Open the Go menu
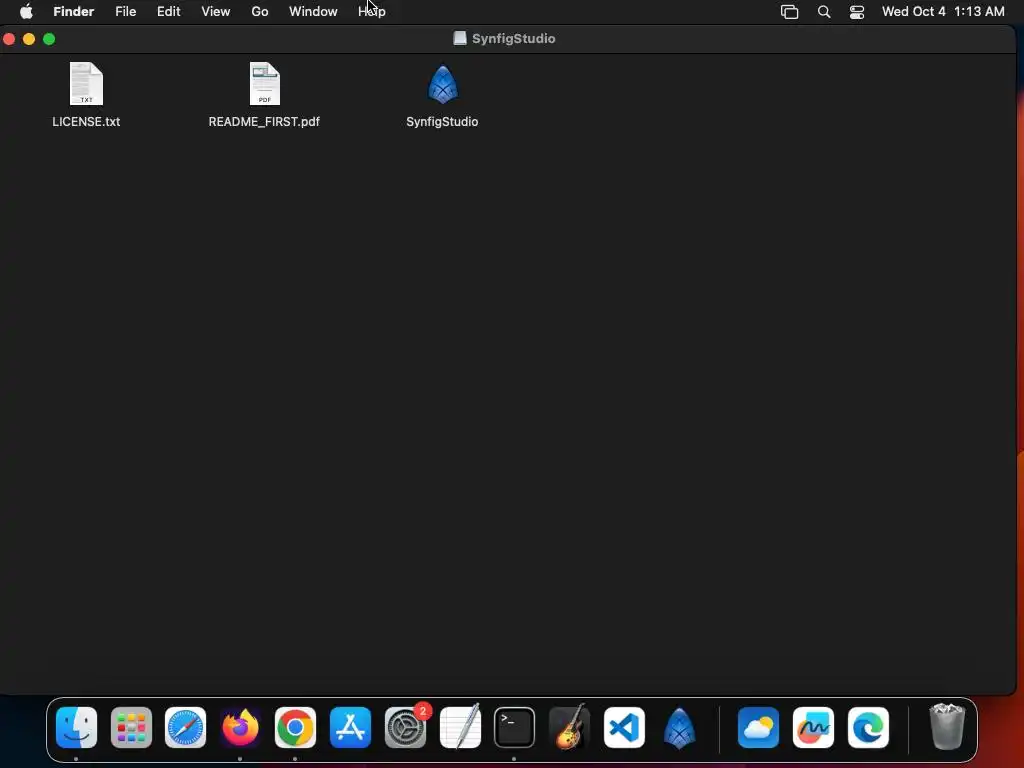The image size is (1024, 768). [x=260, y=11]
